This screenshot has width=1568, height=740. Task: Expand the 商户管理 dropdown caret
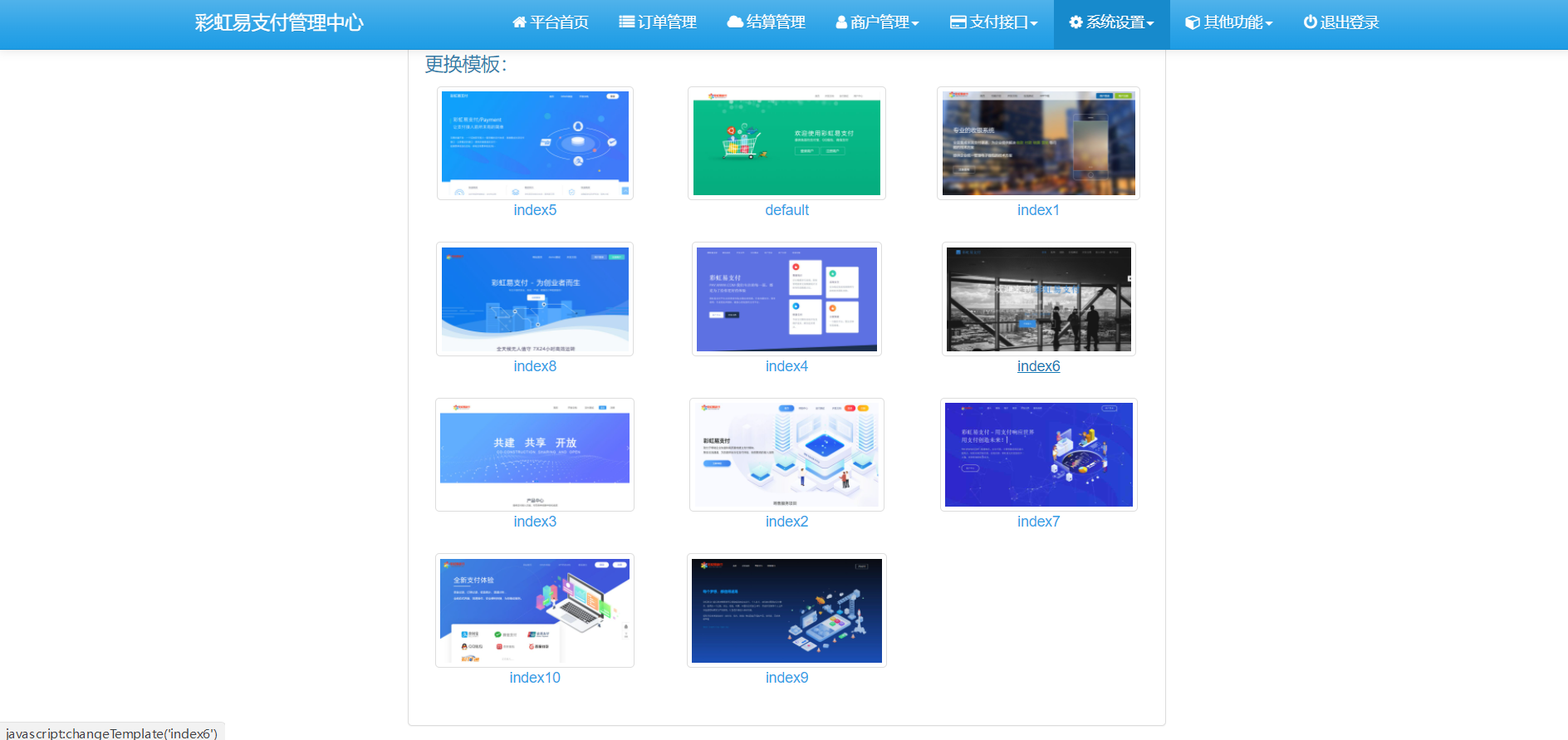915,24
